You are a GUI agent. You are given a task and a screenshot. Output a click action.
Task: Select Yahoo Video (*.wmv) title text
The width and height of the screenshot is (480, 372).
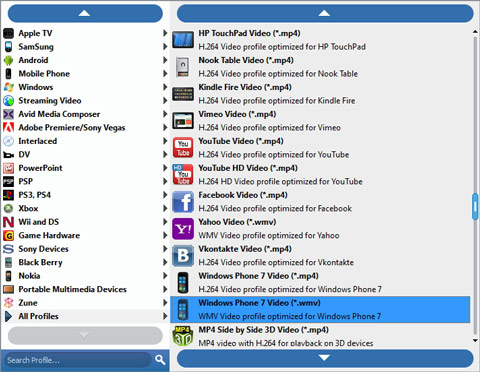point(237,222)
